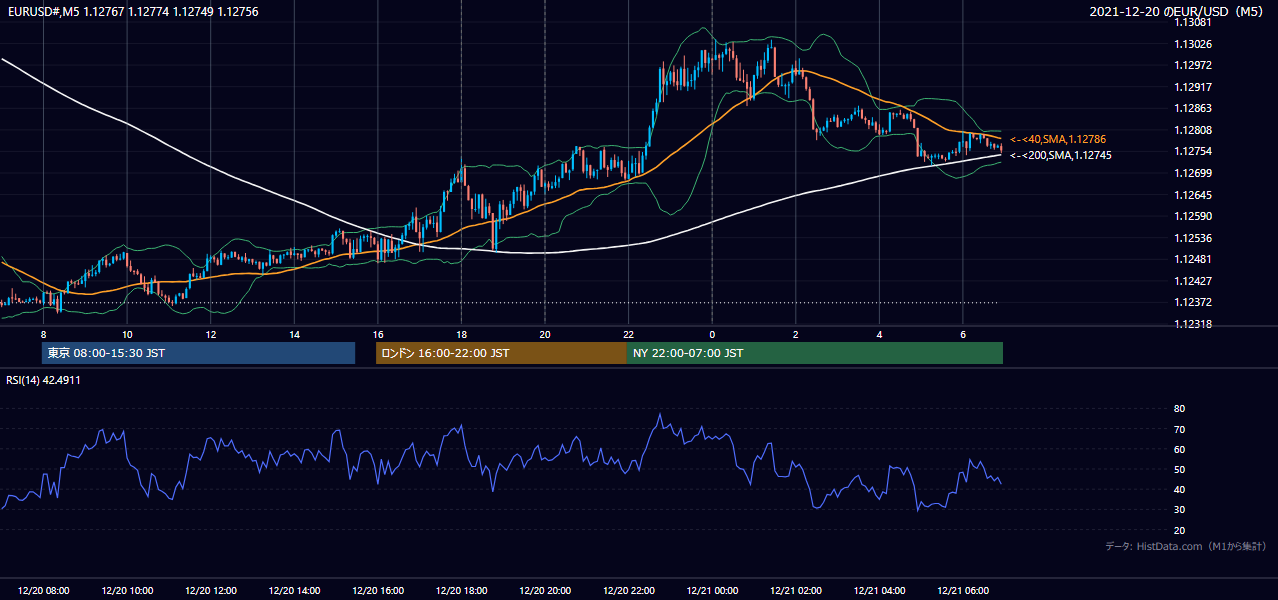1278x600 pixels.
Task: Select the NY 22:00-07:00 JST session bar
Action: click(x=815, y=353)
